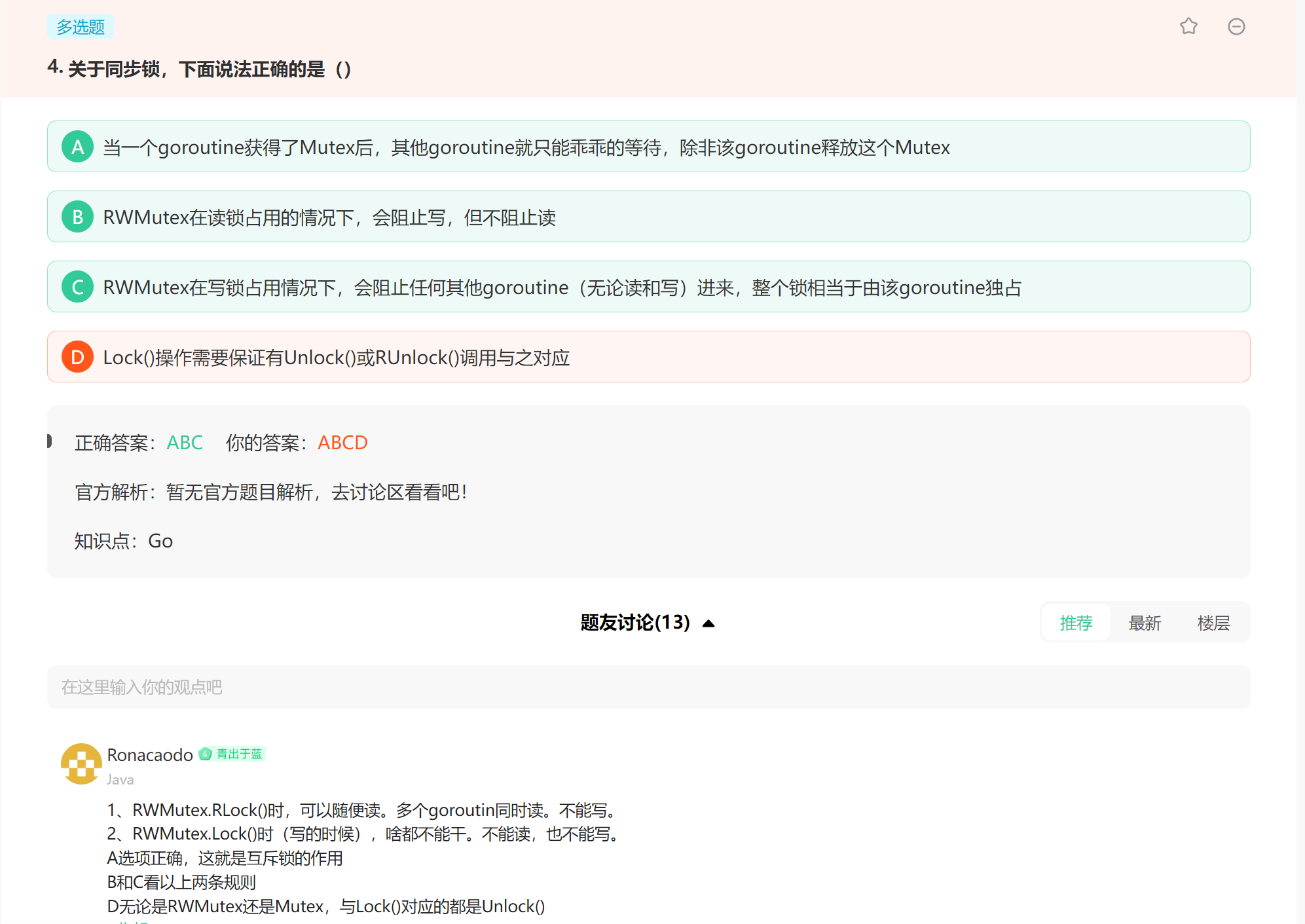Click Ronacaodo's user avatar
This screenshot has height=924, width=1305.
pos(81,764)
